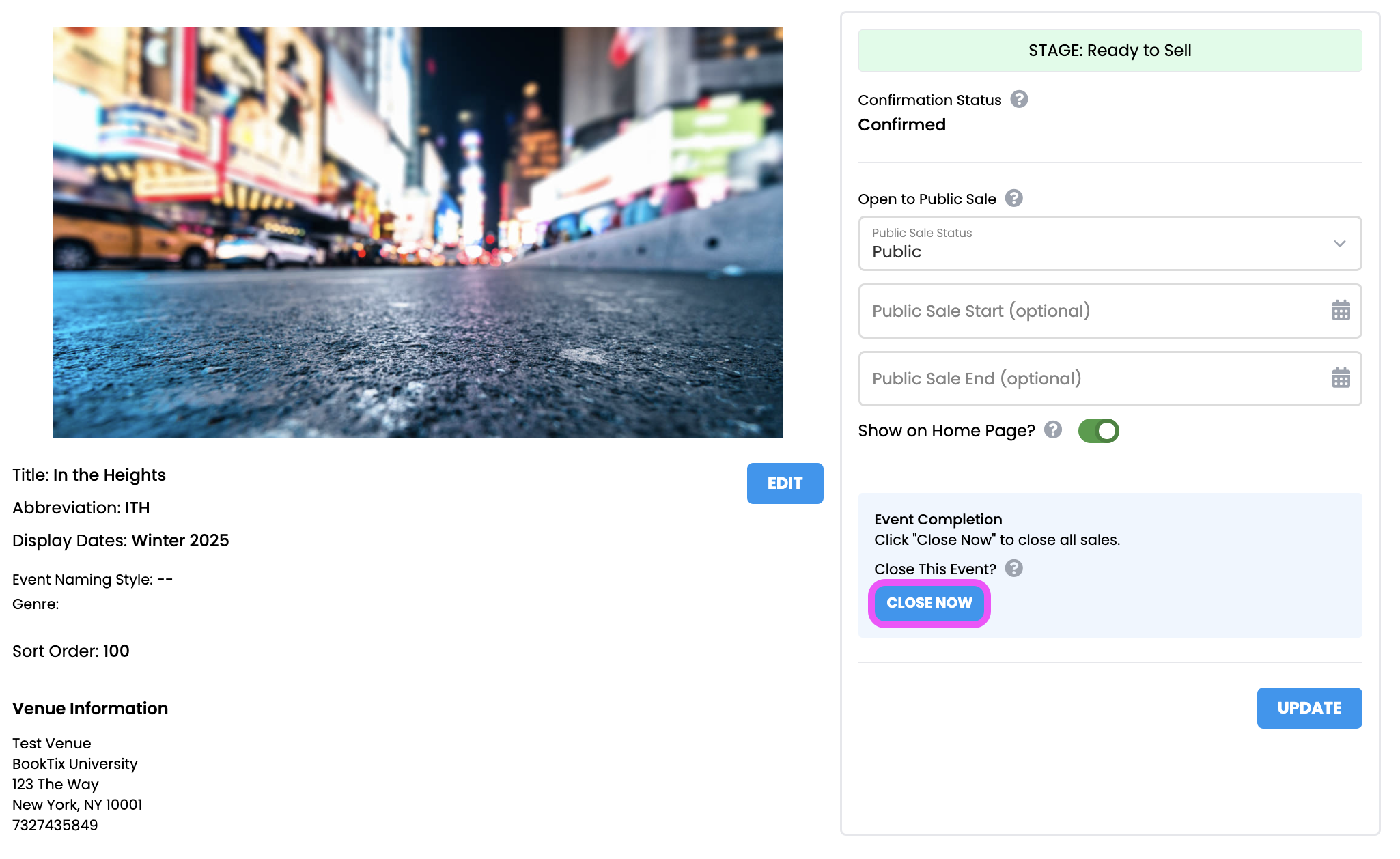Click Confirmed status value
The image size is (1400, 859).
pos(901,125)
